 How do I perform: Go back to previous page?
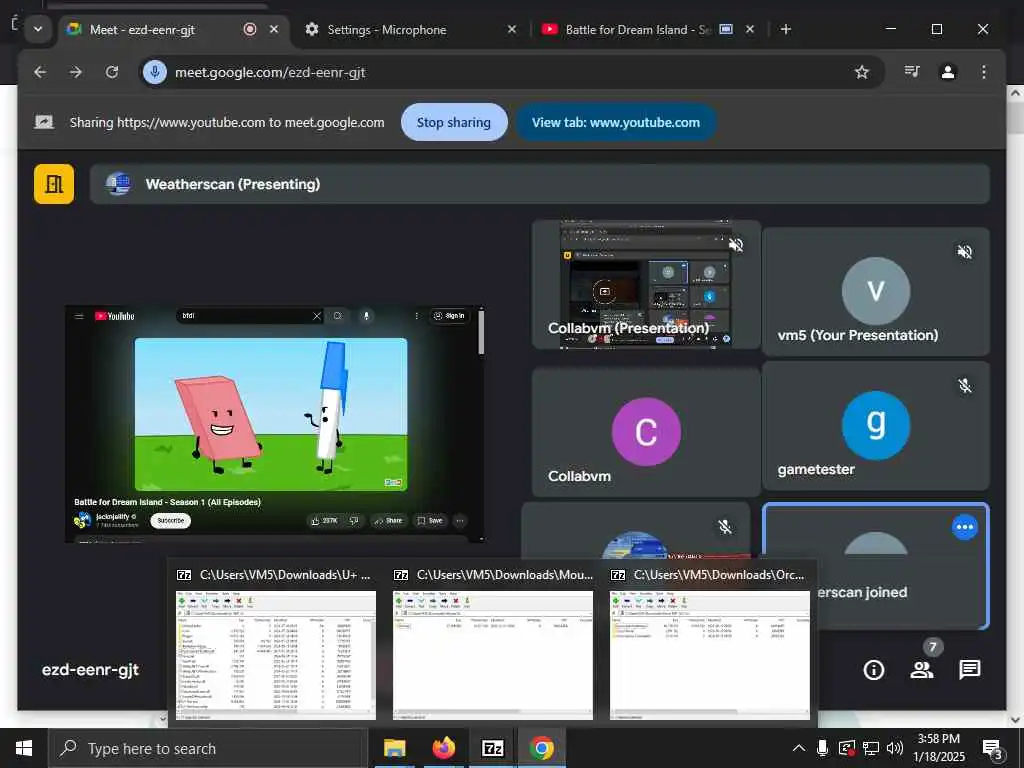40,72
